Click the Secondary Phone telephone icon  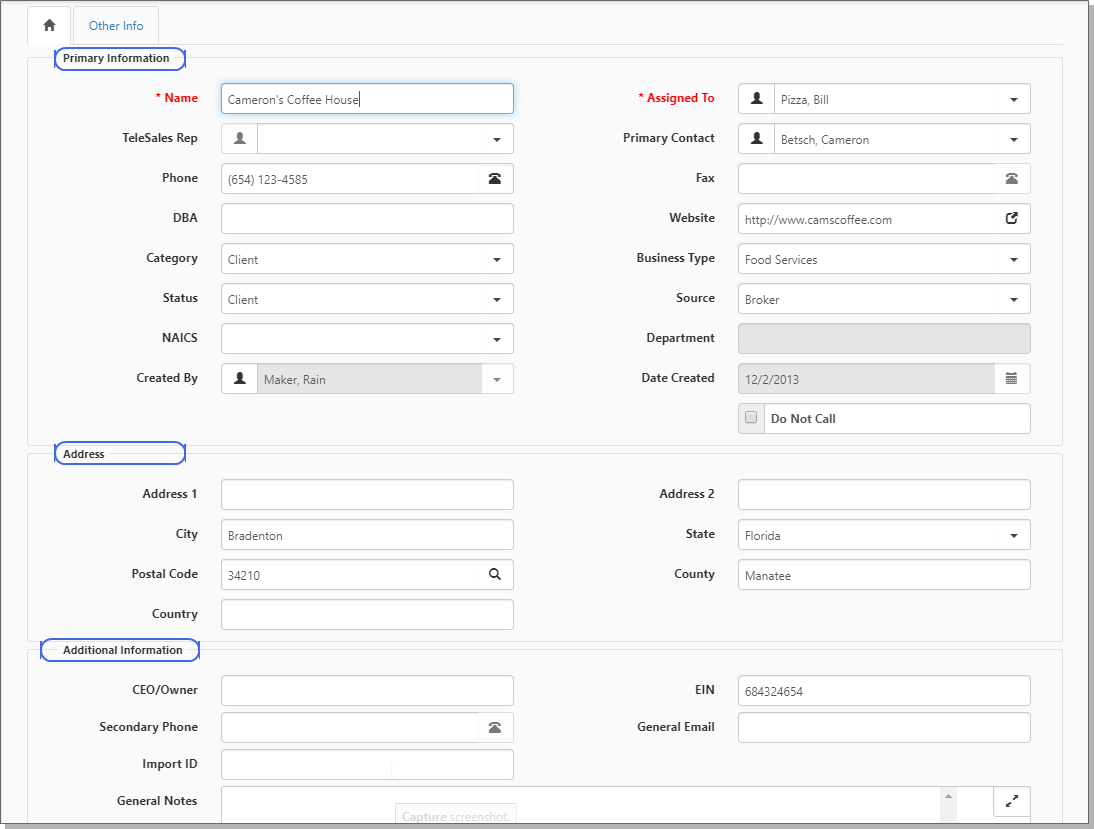494,728
